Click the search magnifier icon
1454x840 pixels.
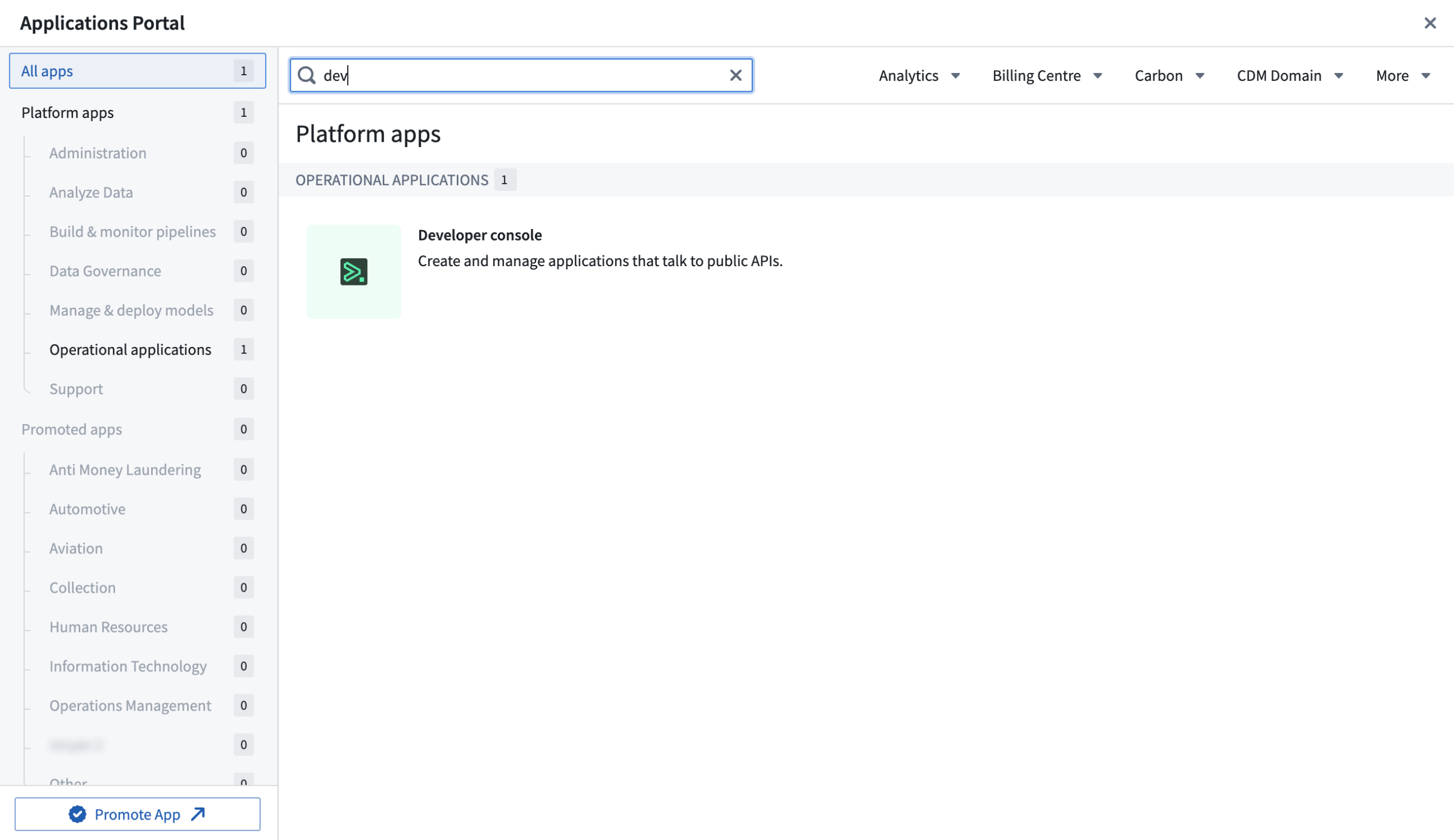click(x=306, y=75)
